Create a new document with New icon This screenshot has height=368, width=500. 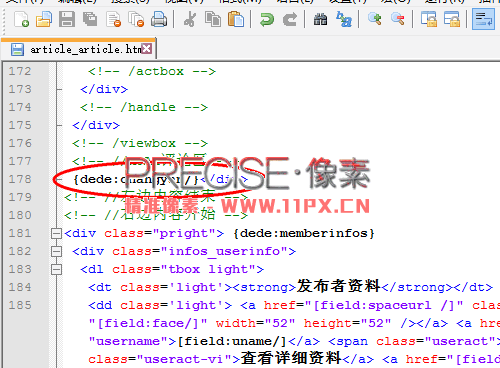point(21,19)
